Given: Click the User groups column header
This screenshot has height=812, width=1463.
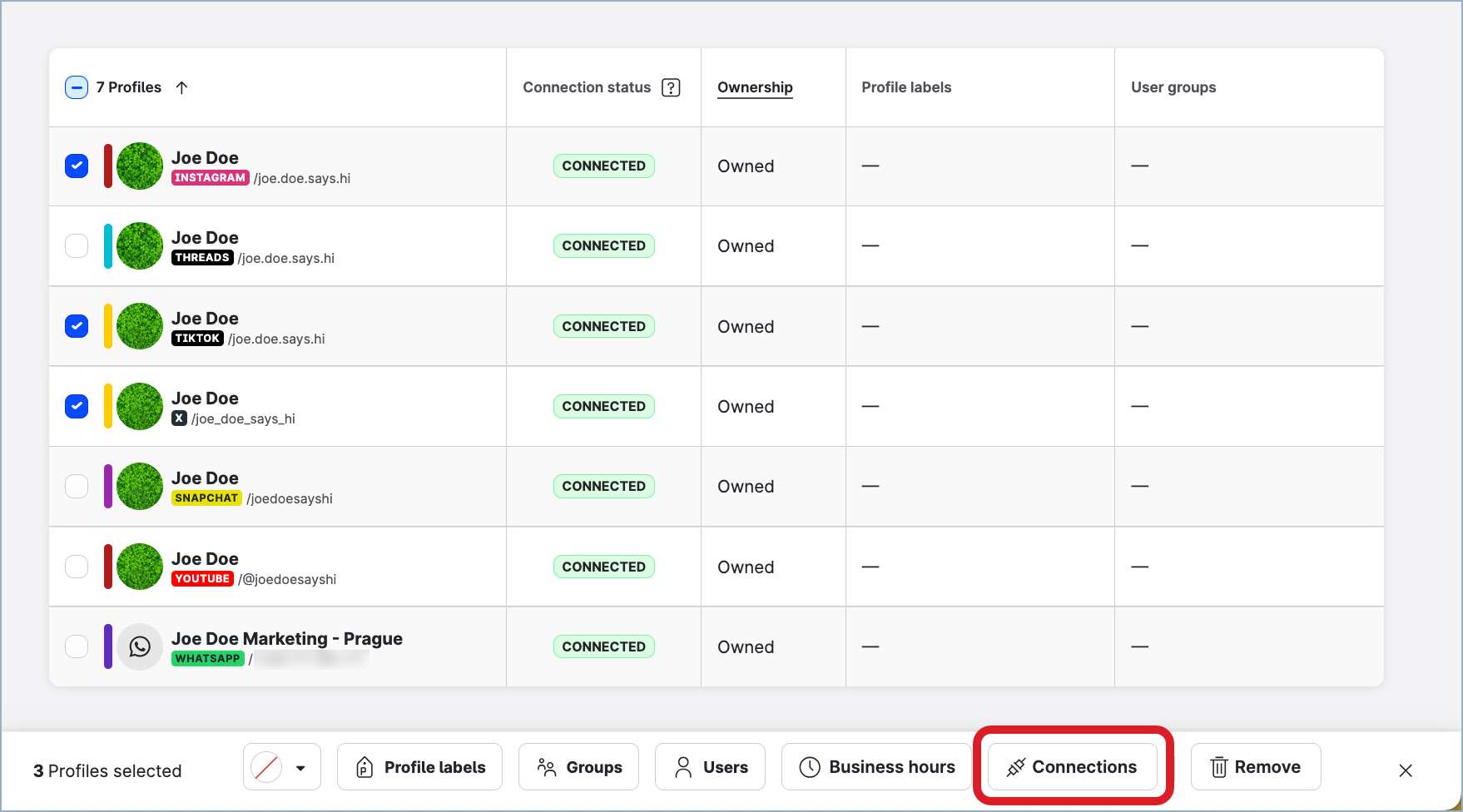Looking at the screenshot, I should (x=1173, y=87).
